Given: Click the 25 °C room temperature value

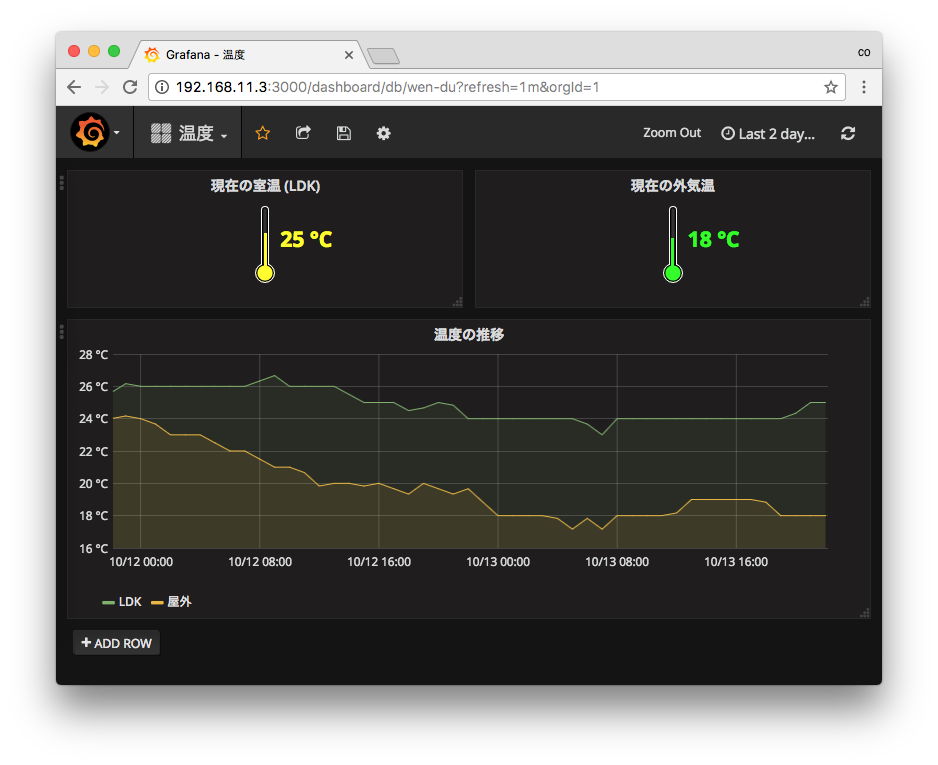Looking at the screenshot, I should (306, 239).
